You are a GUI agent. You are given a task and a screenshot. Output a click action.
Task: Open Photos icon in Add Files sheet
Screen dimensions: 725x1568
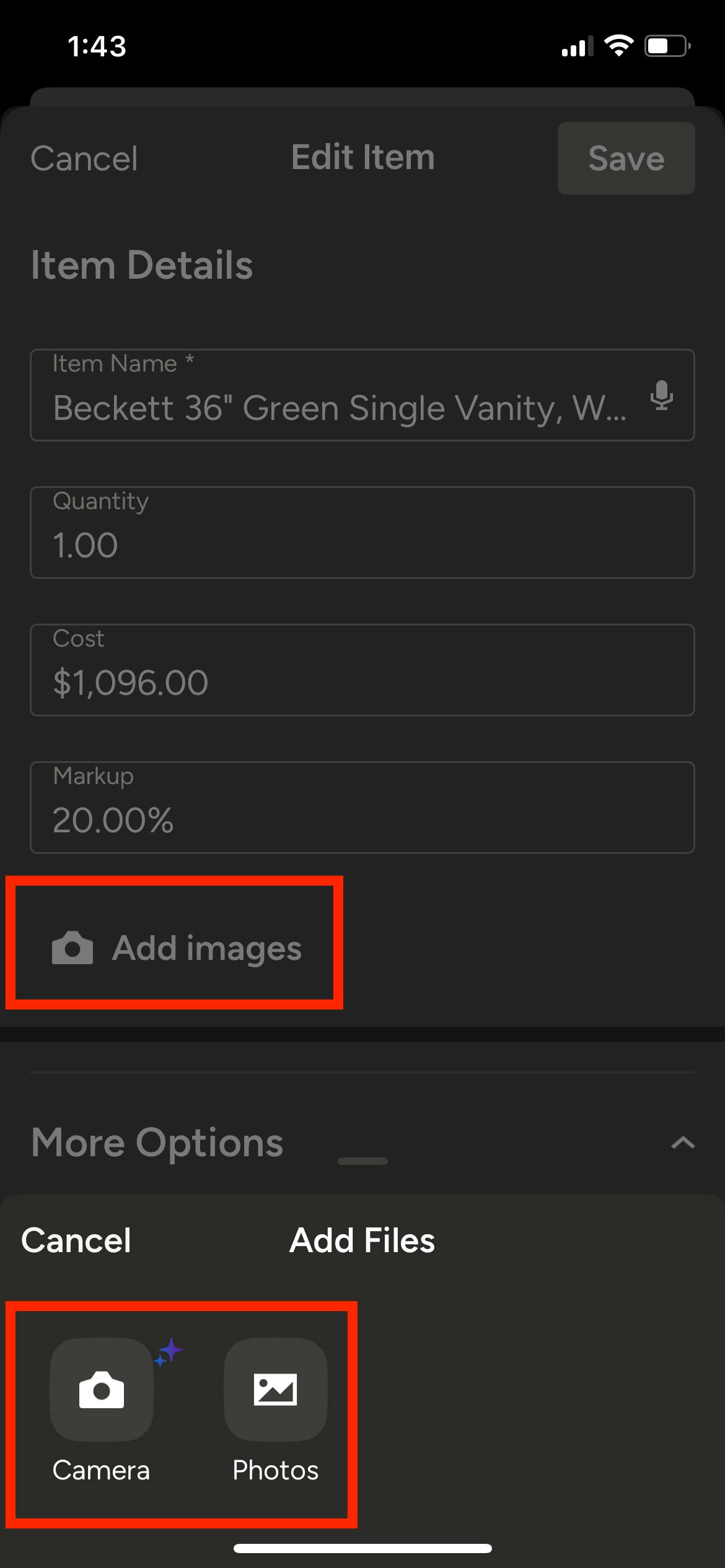[x=276, y=1389]
